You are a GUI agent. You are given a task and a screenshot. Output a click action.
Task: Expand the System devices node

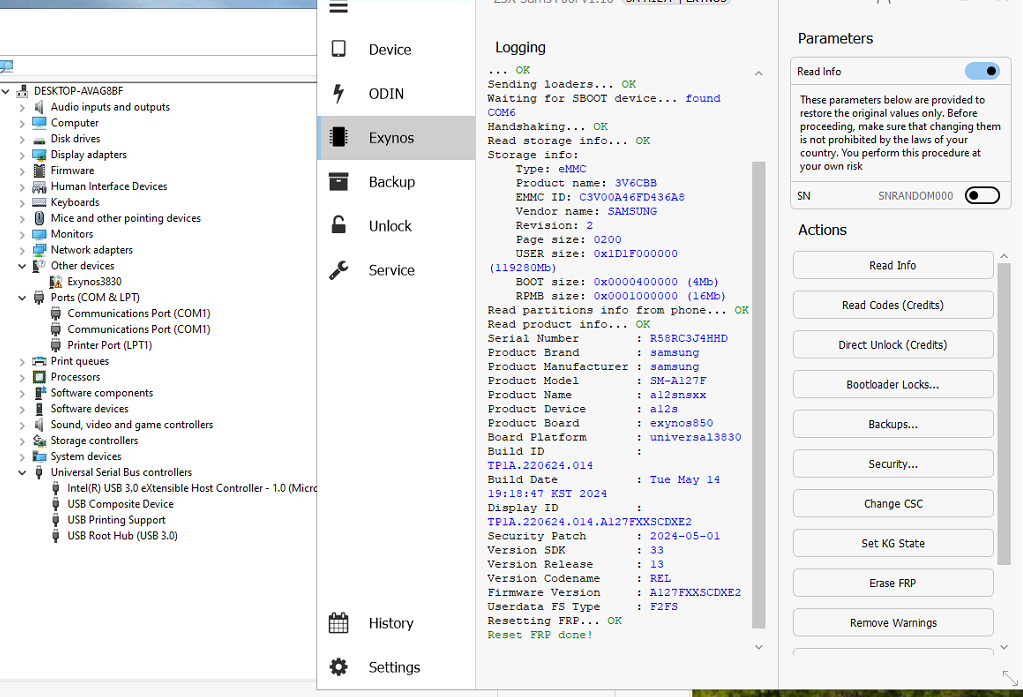click(22, 457)
